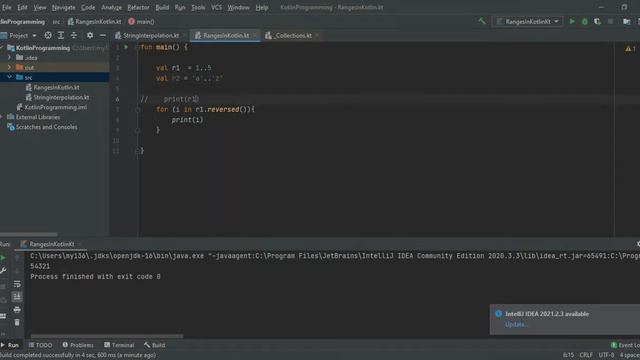Open the Analyze menu
Image resolution: width=640 pixels, height=360 pixels.
tap(111, 7)
